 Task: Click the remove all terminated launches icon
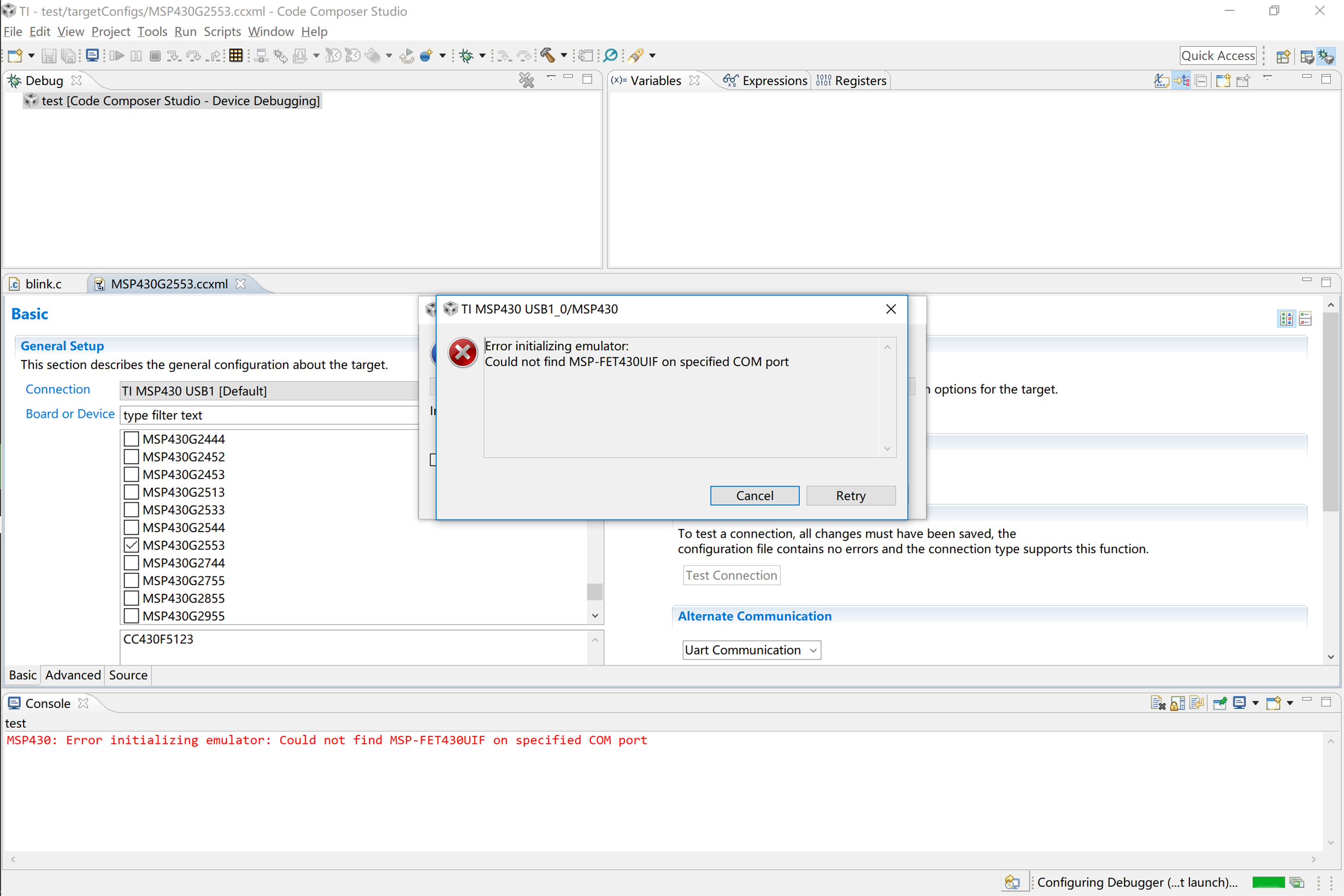click(x=526, y=80)
